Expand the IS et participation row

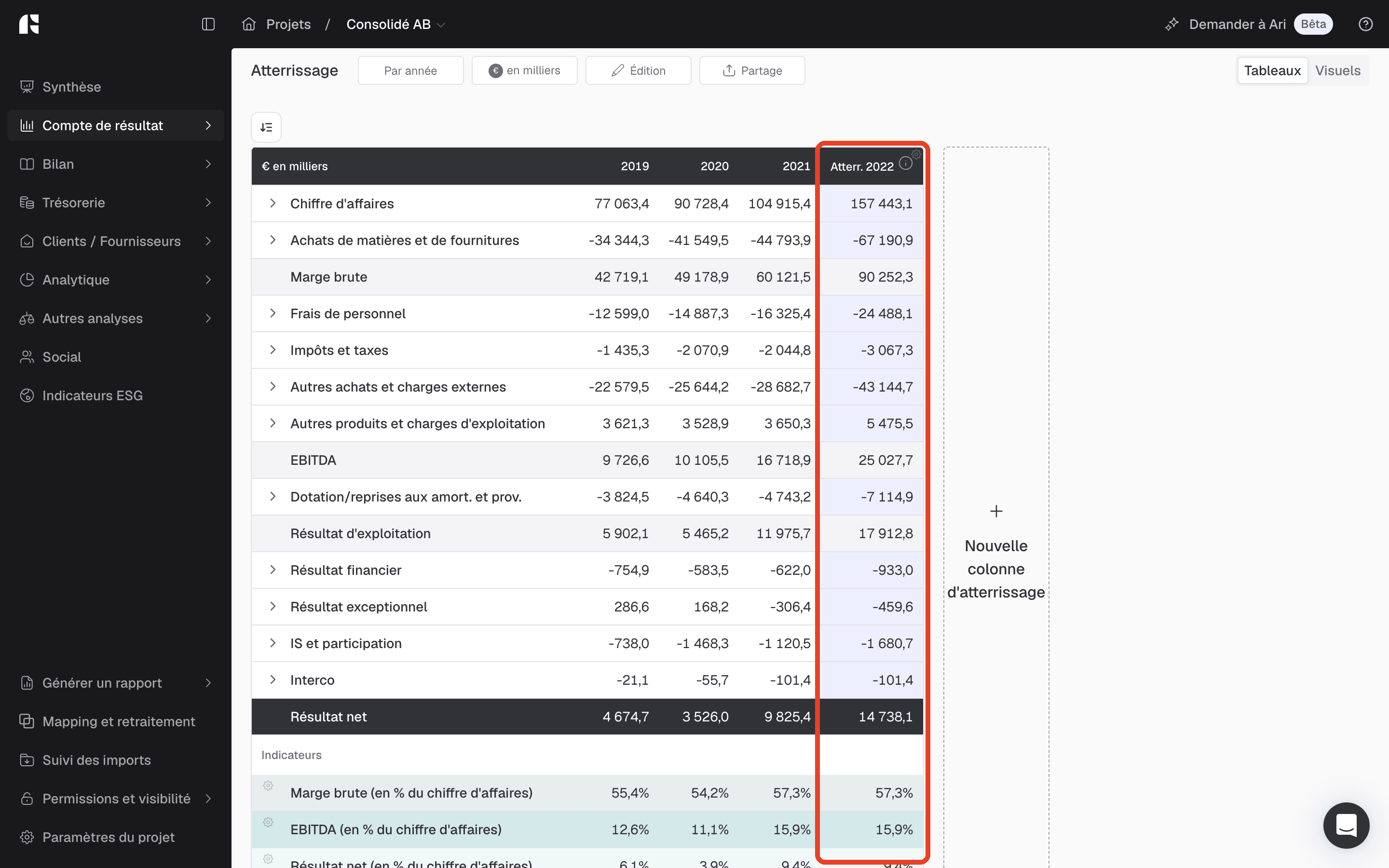pyautogui.click(x=272, y=643)
